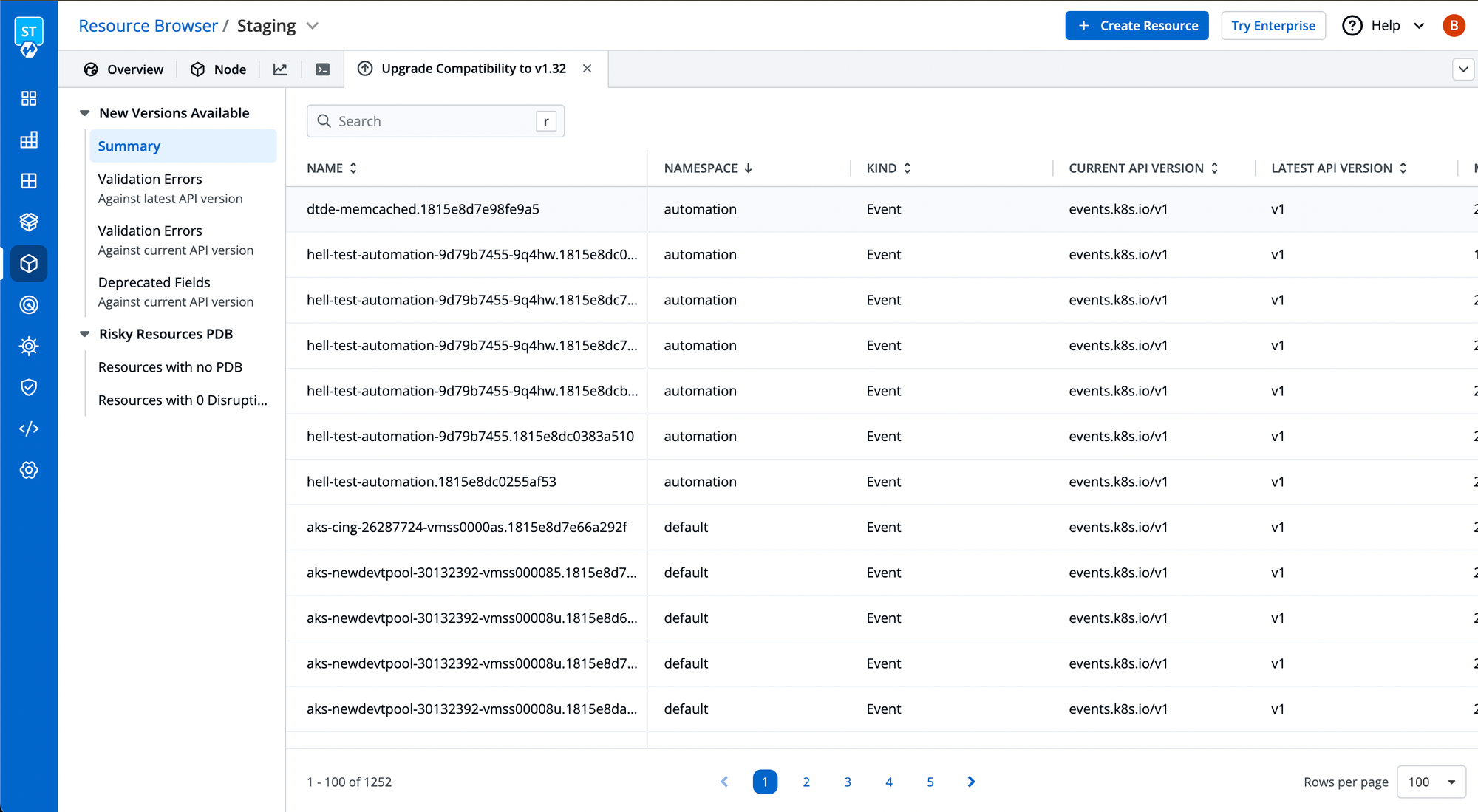Go to page 3

[x=848, y=782]
